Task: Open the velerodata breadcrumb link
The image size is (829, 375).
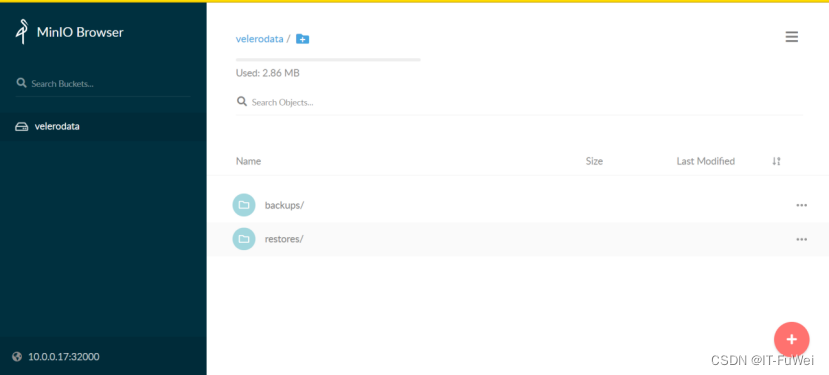Action: (260, 39)
